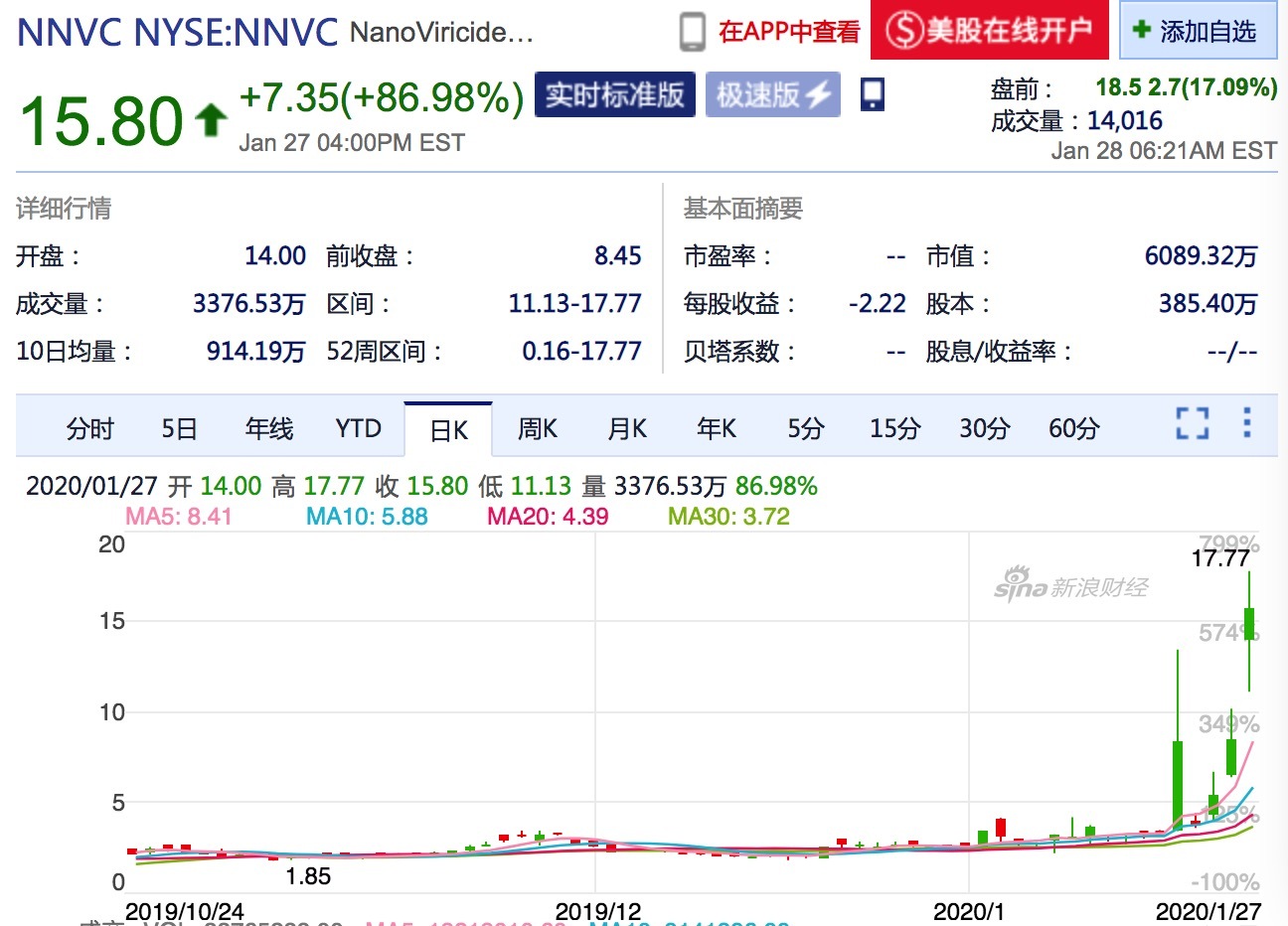Click the NanoViricide company name

[x=441, y=33]
